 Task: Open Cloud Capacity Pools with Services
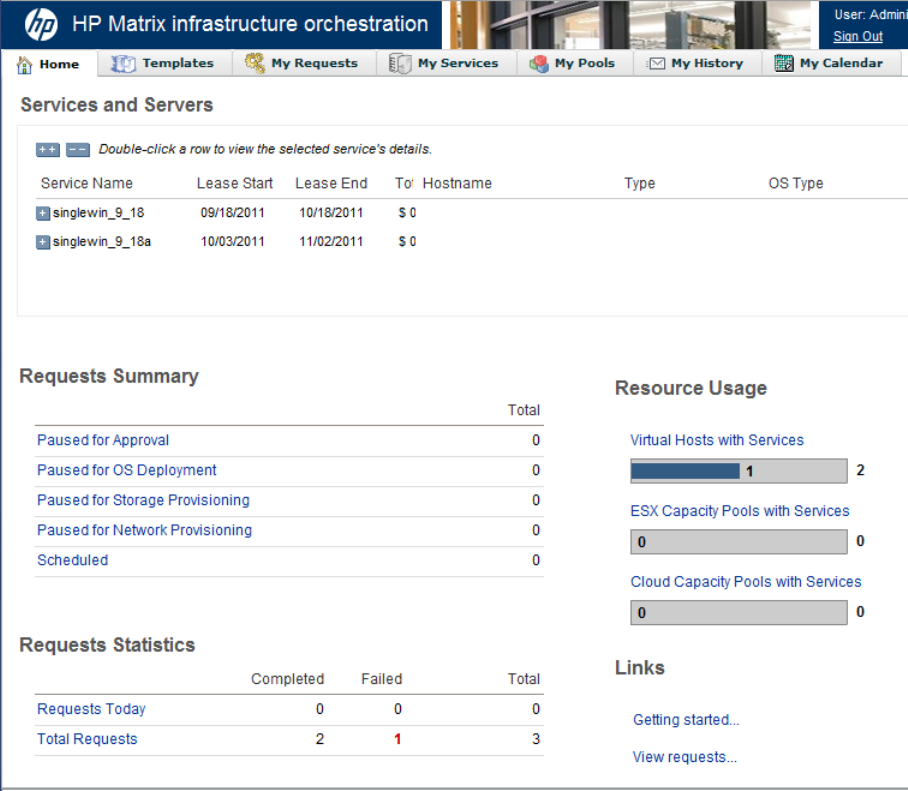pos(745,581)
